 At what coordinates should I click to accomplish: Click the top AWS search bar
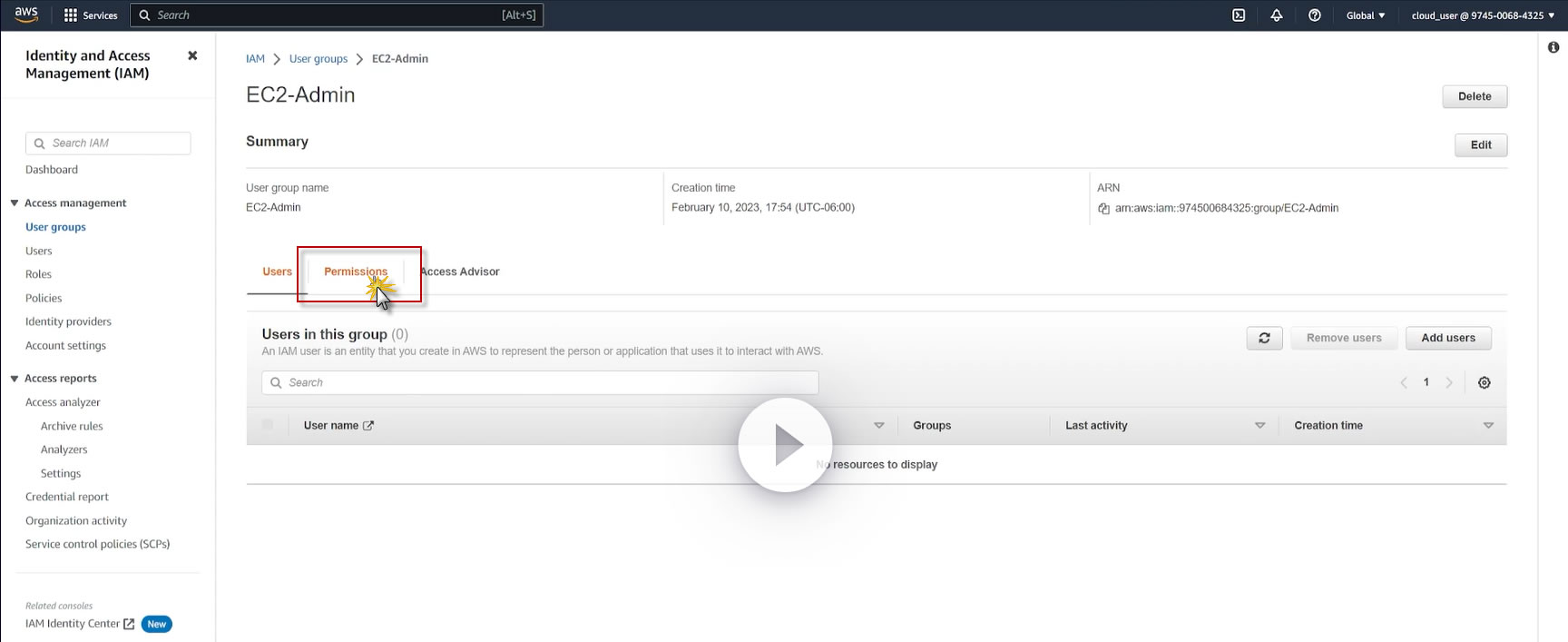[337, 15]
